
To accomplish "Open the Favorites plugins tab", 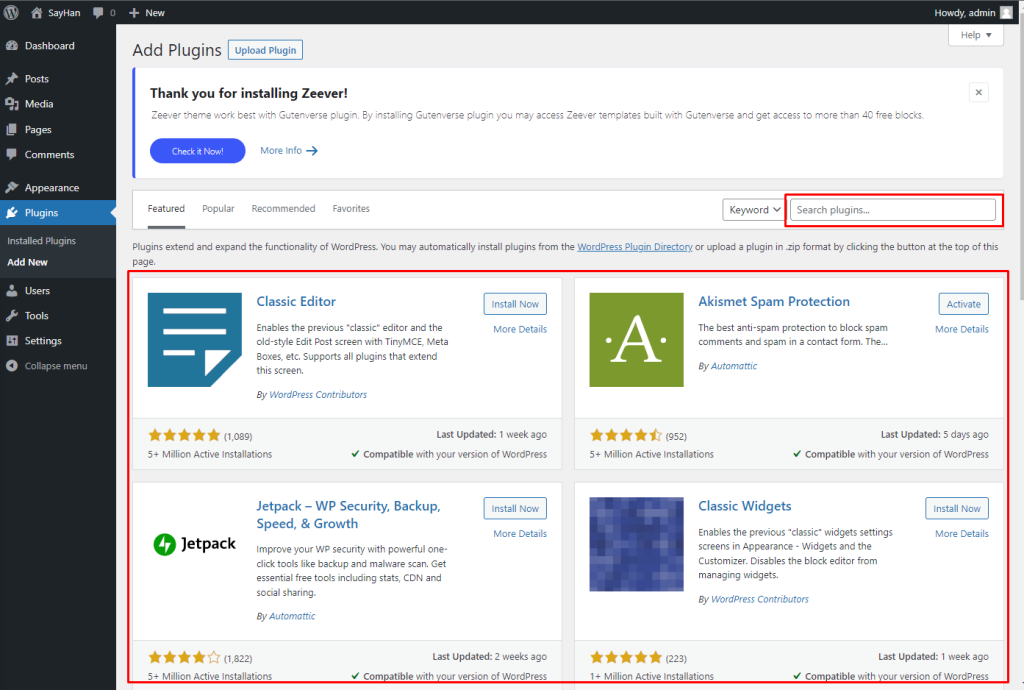I will click(351, 208).
